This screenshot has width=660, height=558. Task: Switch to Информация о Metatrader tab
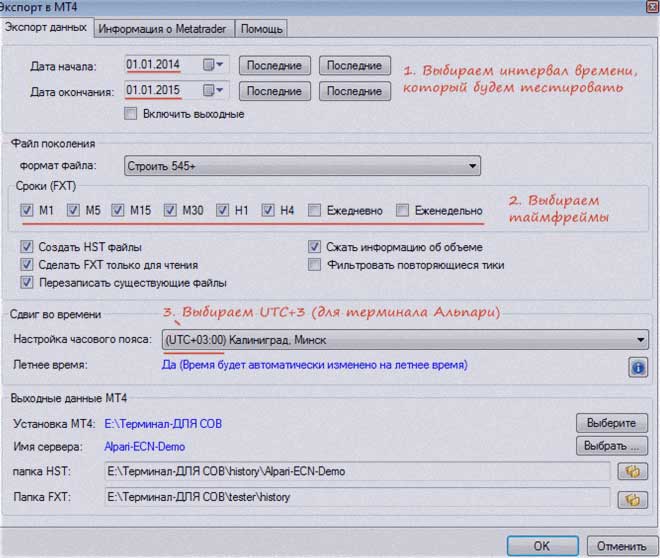tap(165, 27)
